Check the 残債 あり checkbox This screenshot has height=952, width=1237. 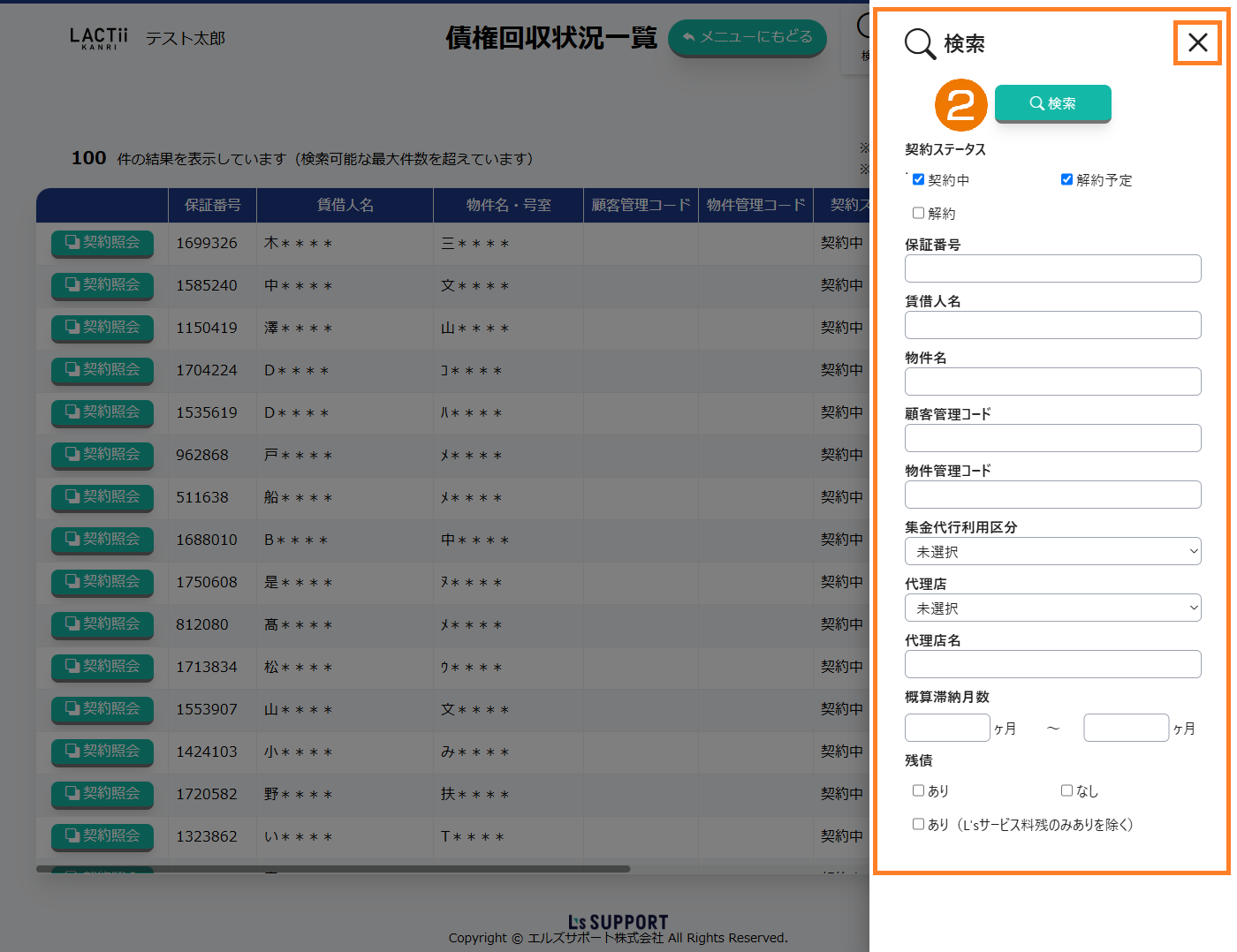pos(919,791)
